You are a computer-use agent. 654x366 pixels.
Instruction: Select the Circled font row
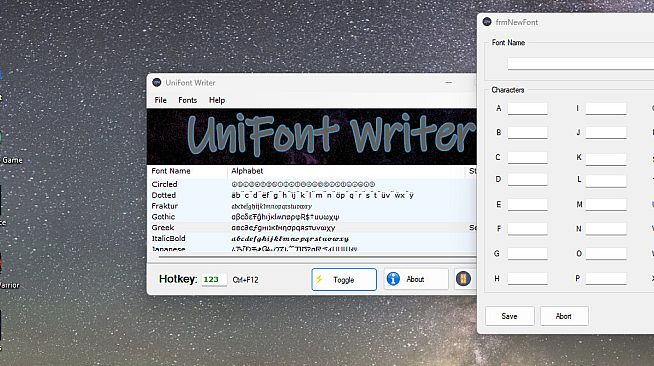point(312,184)
